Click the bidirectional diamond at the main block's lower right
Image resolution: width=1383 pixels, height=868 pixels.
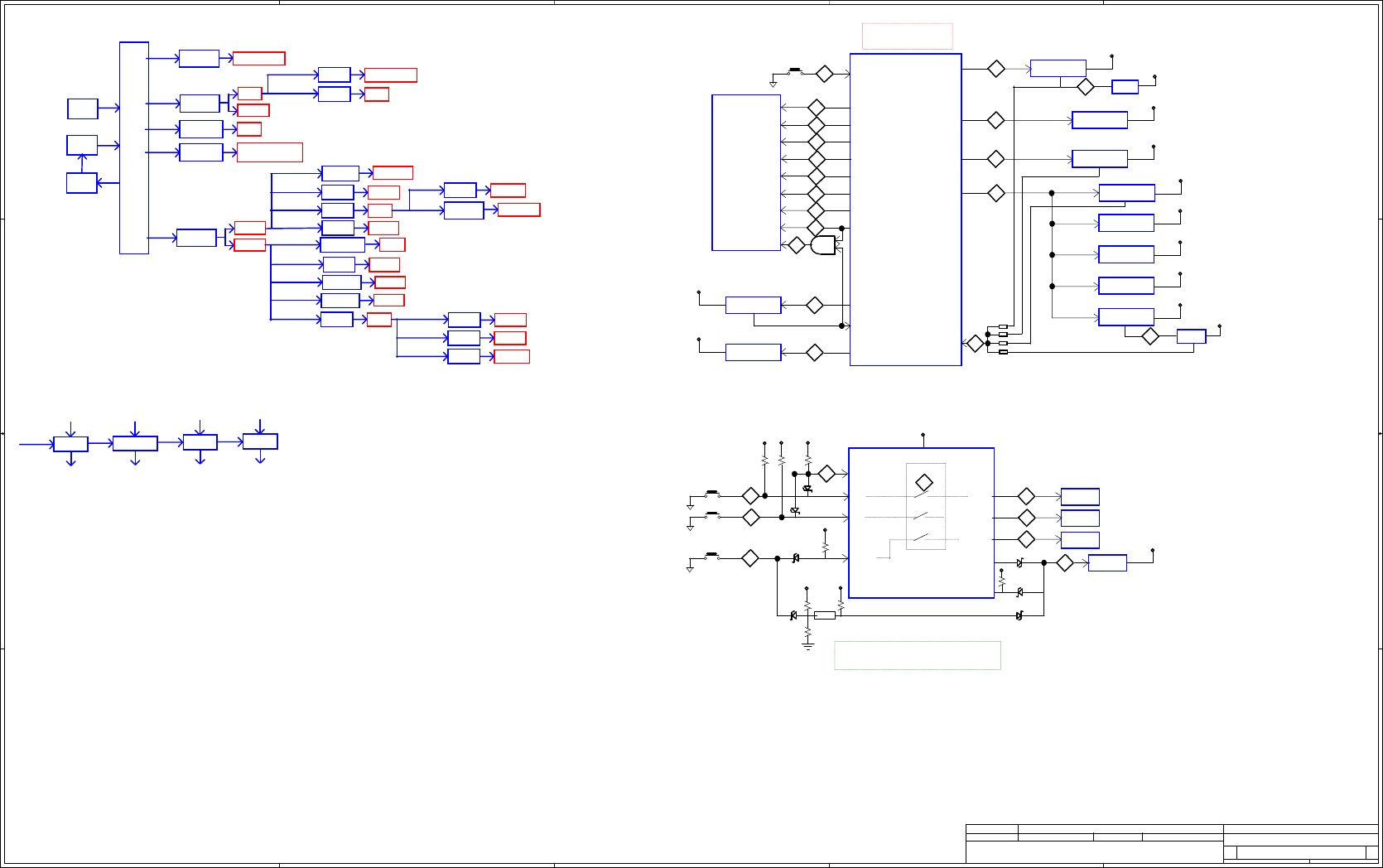[x=976, y=343]
